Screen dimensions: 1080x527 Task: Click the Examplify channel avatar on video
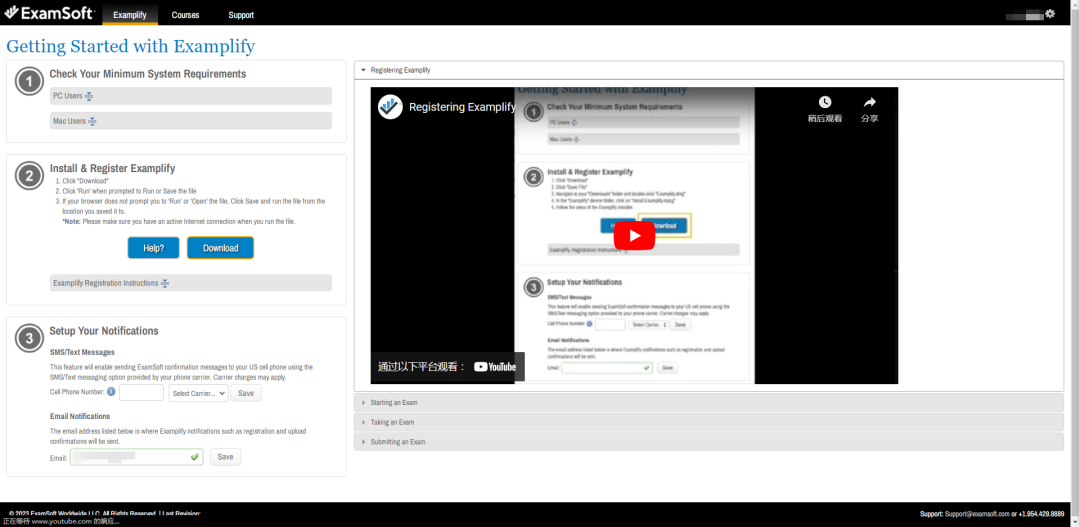(390, 107)
